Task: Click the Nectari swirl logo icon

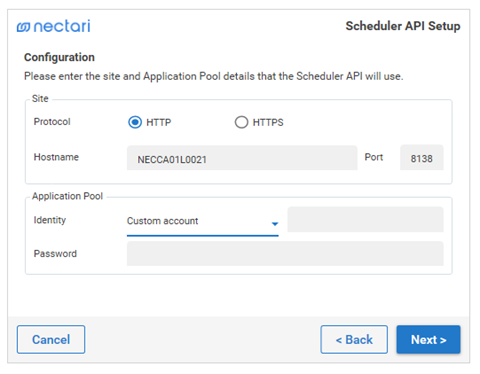Action: pos(23,27)
